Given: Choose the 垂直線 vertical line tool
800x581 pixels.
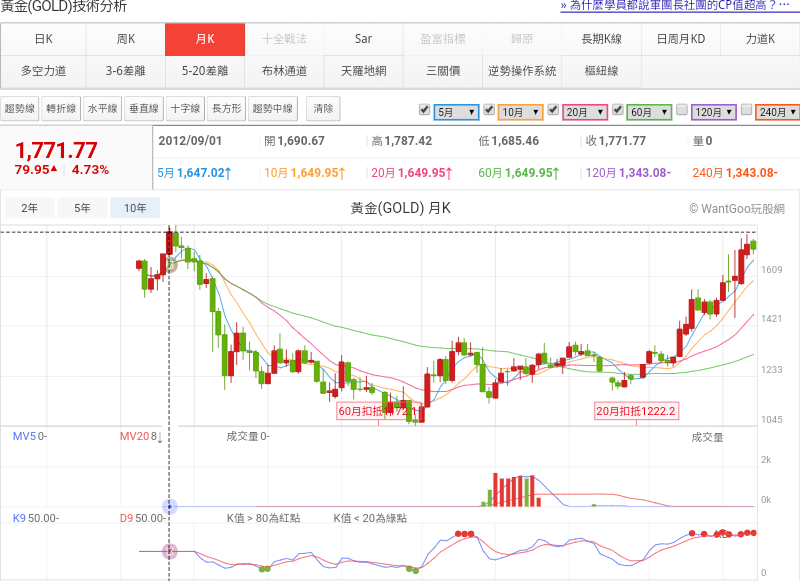Looking at the screenshot, I should pos(143,108).
